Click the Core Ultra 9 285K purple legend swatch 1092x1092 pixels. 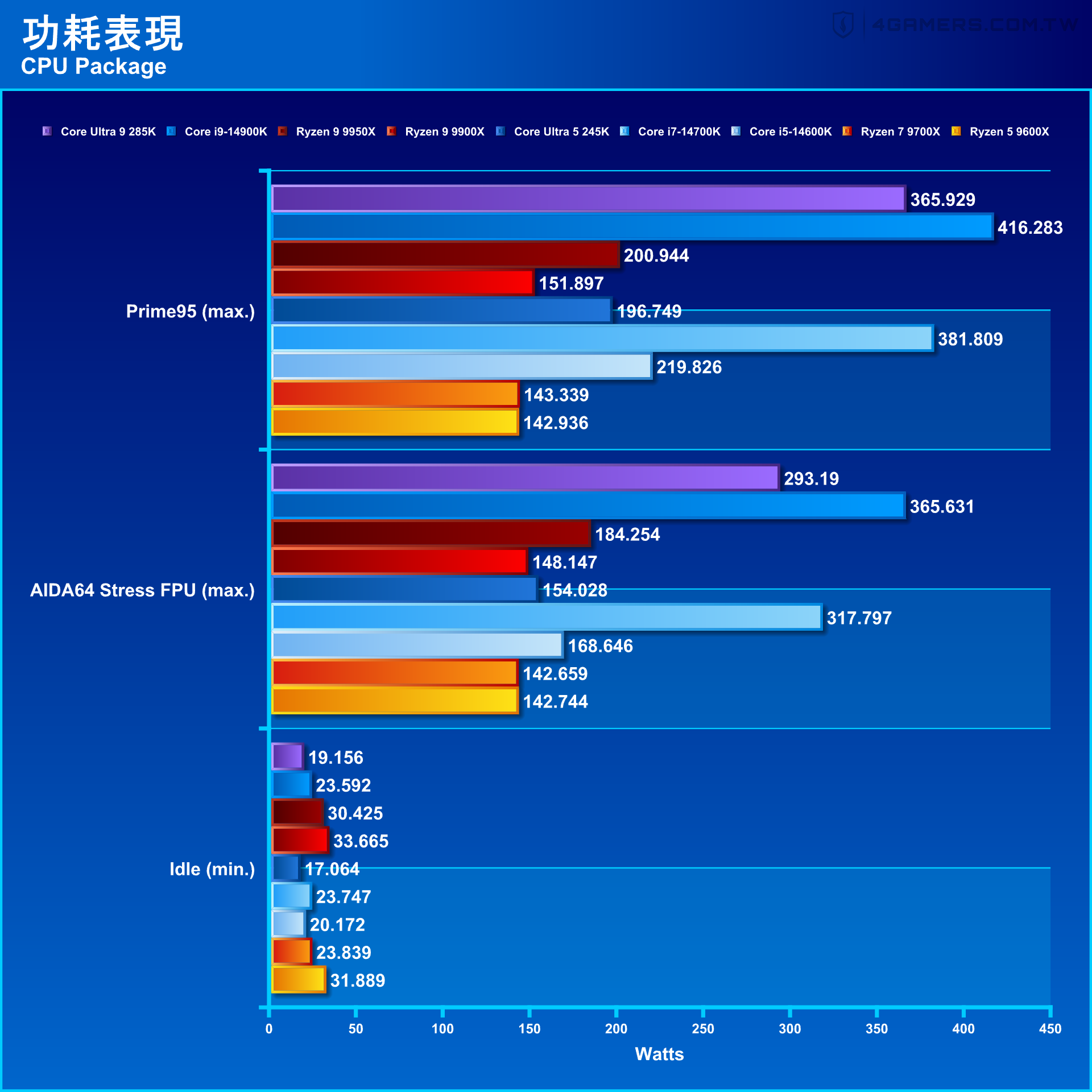coord(47,131)
